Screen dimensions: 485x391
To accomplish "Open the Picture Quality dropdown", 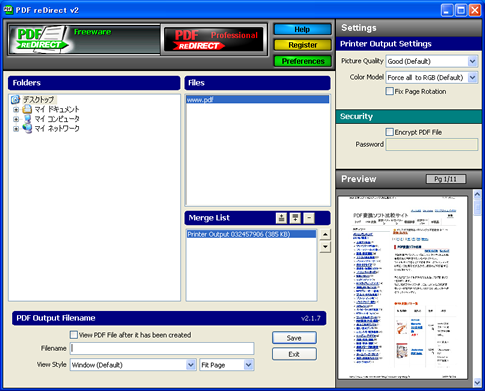I will pyautogui.click(x=432, y=61).
